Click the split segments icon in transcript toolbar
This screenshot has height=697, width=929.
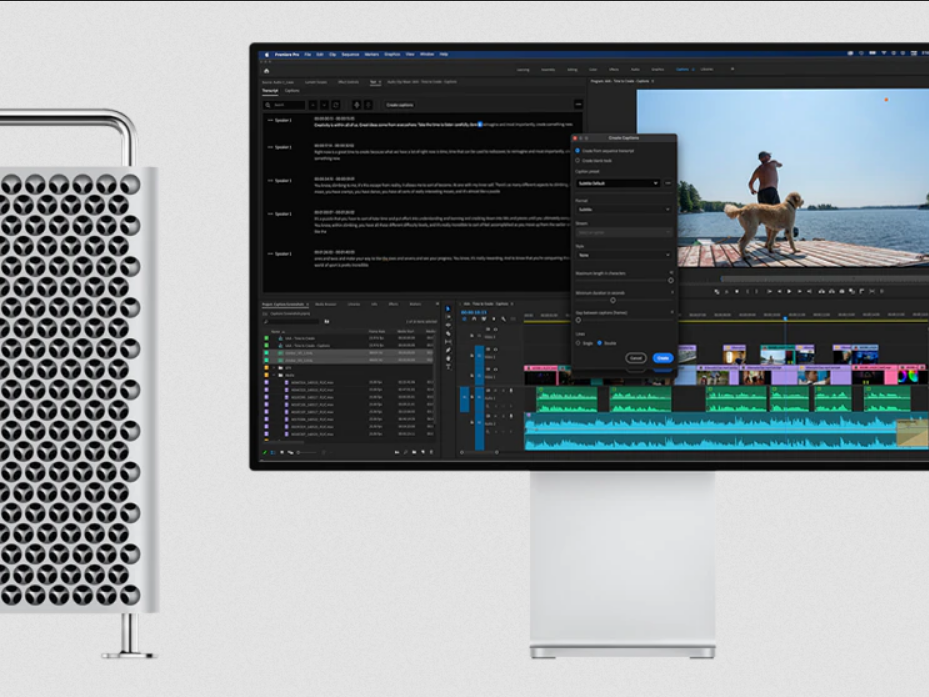(x=368, y=105)
